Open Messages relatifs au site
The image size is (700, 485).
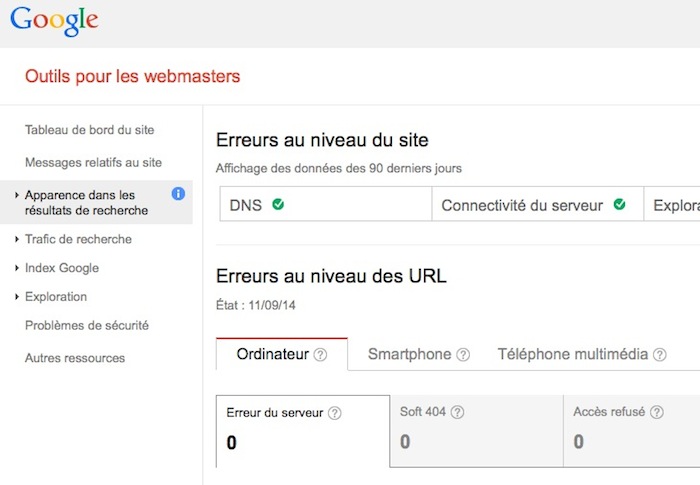pyautogui.click(x=93, y=162)
